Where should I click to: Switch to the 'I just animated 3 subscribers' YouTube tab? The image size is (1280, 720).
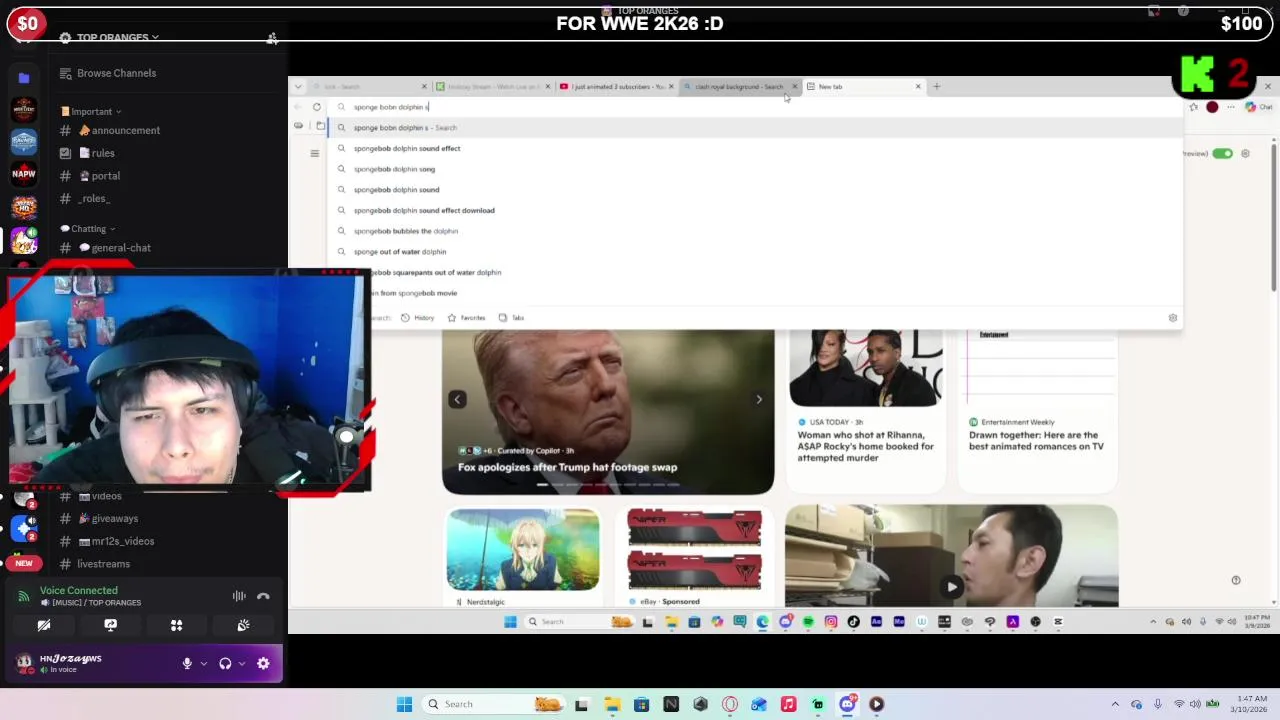(x=617, y=87)
